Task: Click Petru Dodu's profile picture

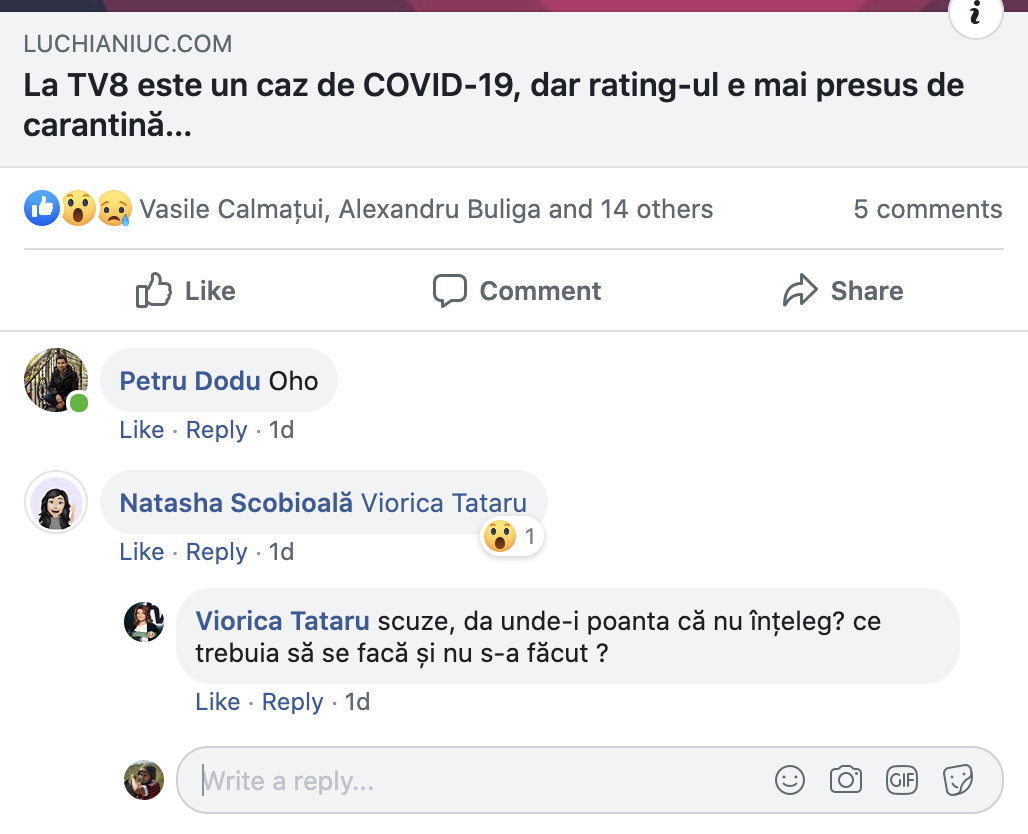Action: pos(56,380)
